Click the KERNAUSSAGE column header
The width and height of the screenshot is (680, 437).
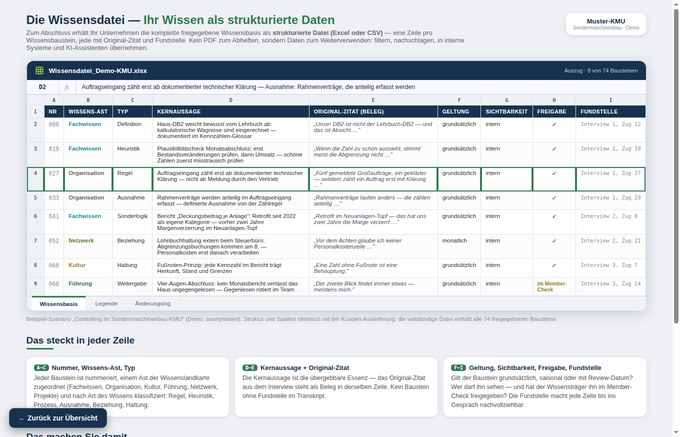[x=231, y=111]
